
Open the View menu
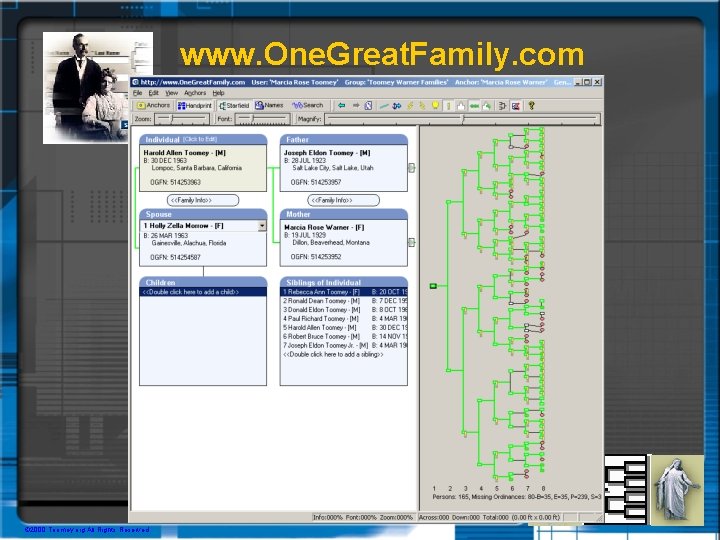click(171, 93)
